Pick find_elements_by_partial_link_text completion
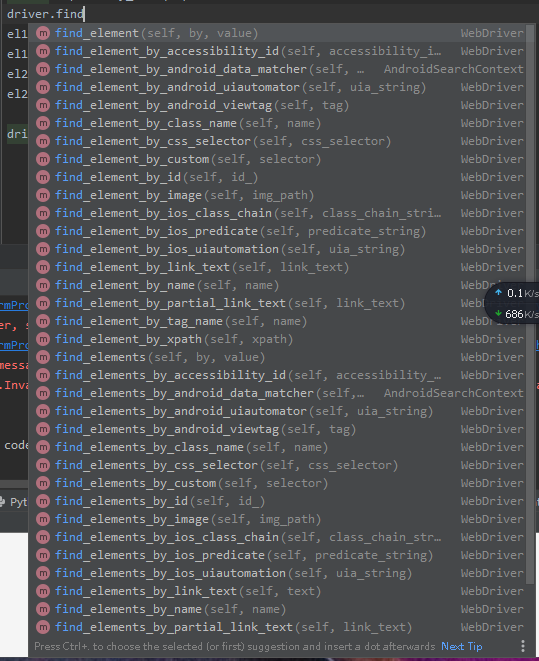 click(277, 627)
